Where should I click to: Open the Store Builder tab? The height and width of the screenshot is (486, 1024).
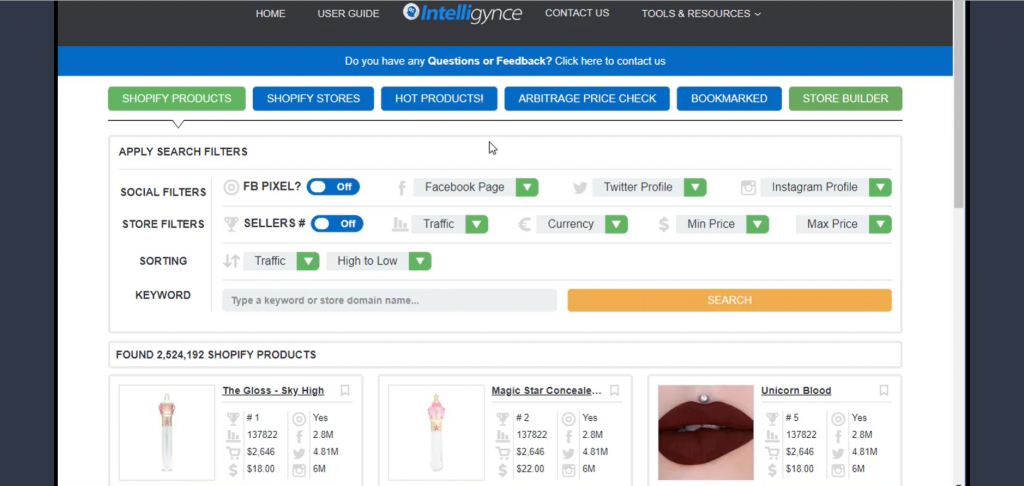(845, 99)
